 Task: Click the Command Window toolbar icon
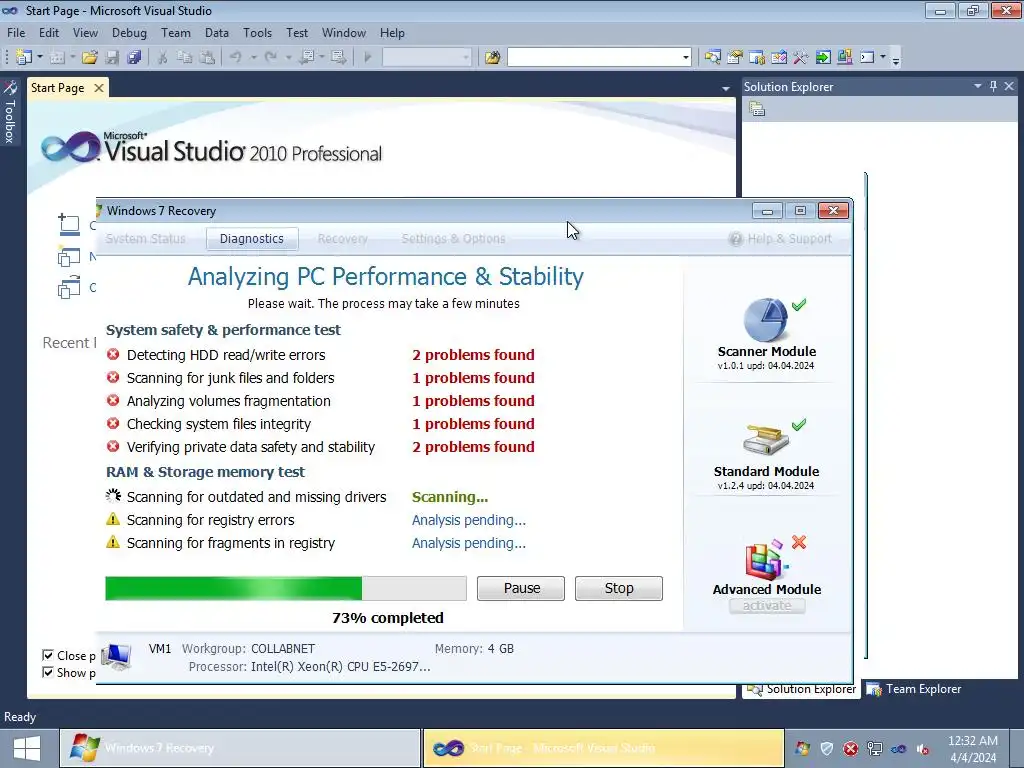(x=867, y=57)
